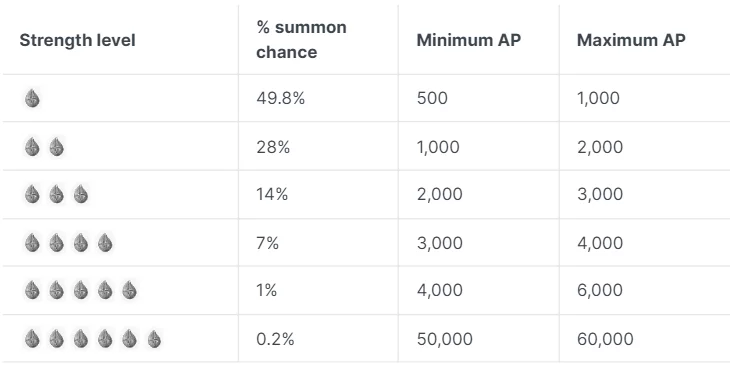Select the 28% summon chance cell
This screenshot has width=730, height=372.
click(273, 147)
